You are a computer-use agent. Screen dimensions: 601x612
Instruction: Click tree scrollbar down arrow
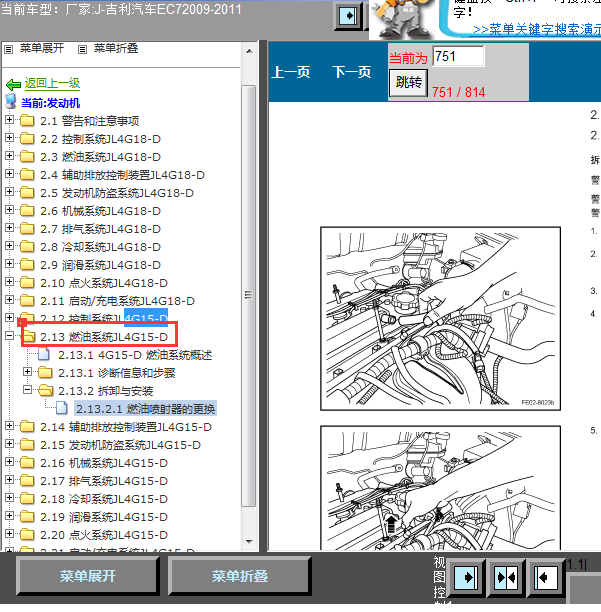(x=249, y=542)
